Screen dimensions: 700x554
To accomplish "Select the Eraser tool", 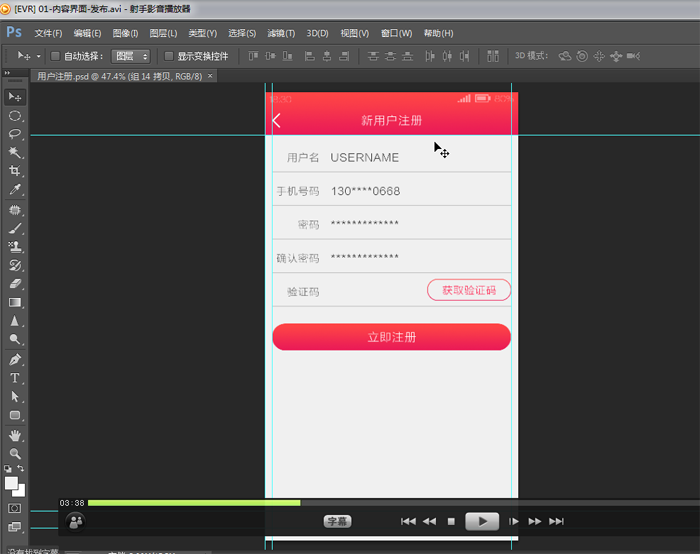I will coord(15,283).
